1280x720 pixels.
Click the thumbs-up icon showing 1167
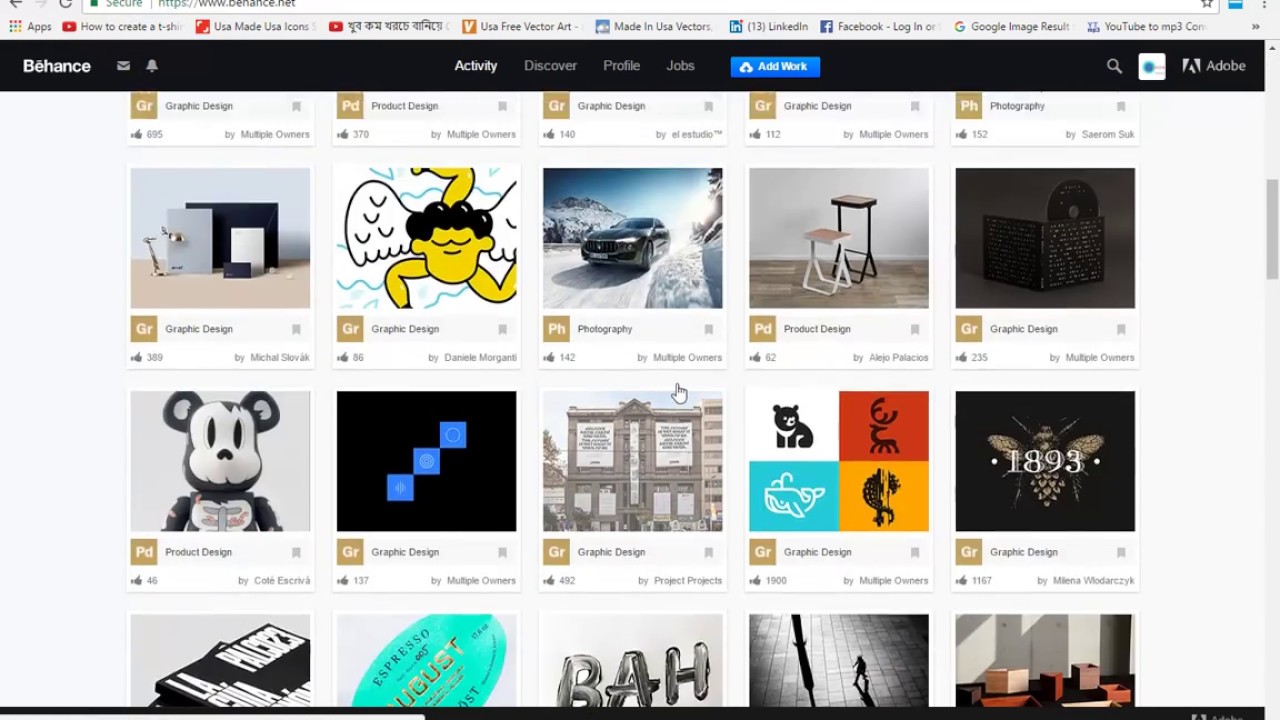(x=960, y=580)
